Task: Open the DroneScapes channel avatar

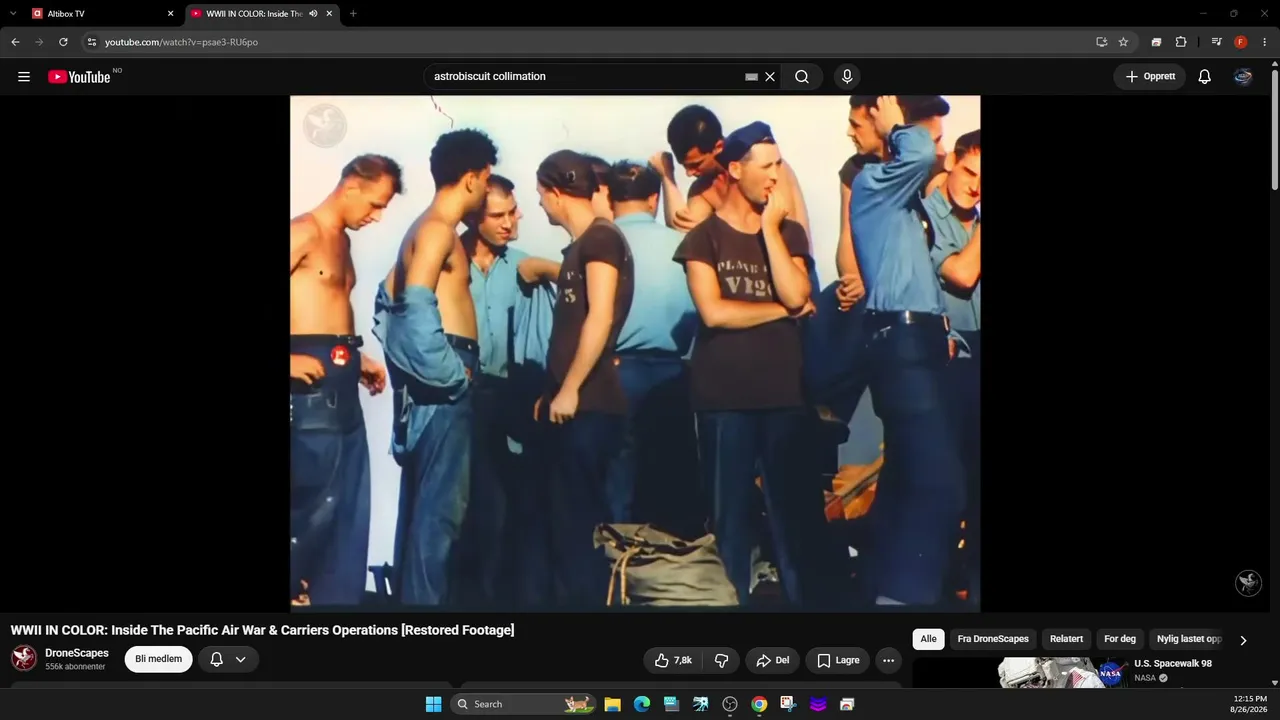Action: [24, 659]
